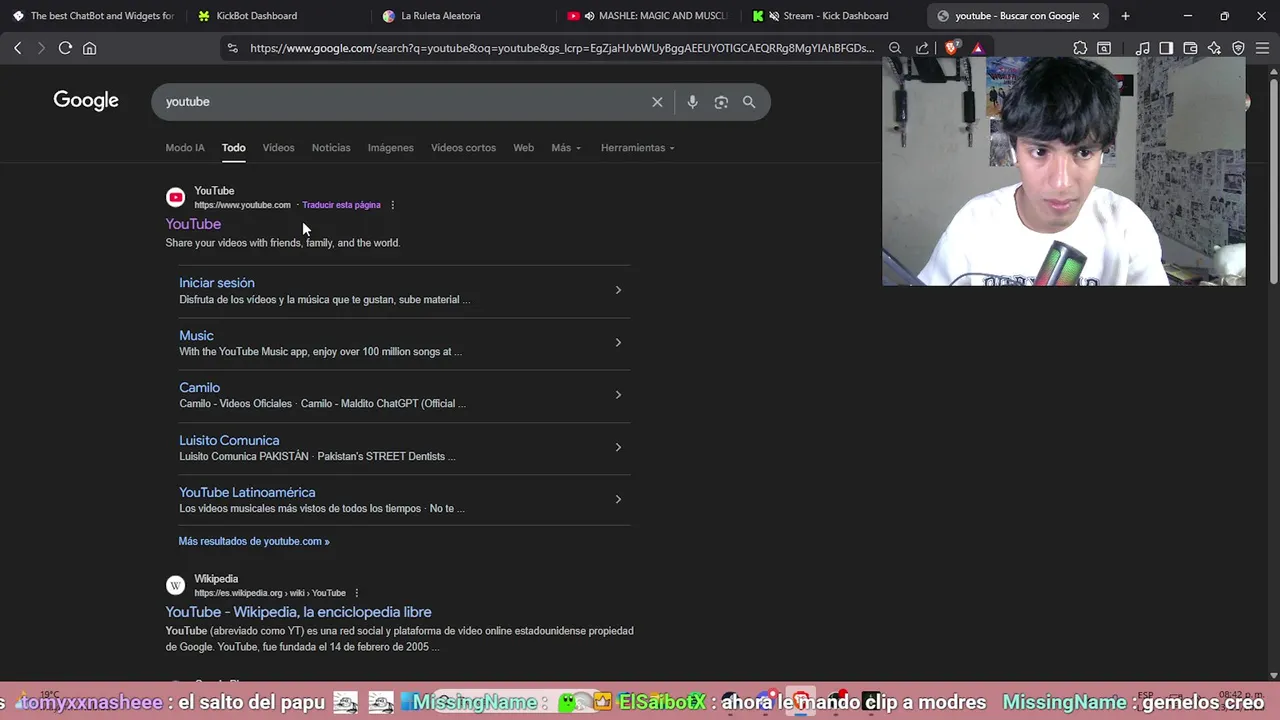Viewport: 1280px width, 720px height.
Task: Expand the Music sitelink arrow
Action: tap(618, 342)
